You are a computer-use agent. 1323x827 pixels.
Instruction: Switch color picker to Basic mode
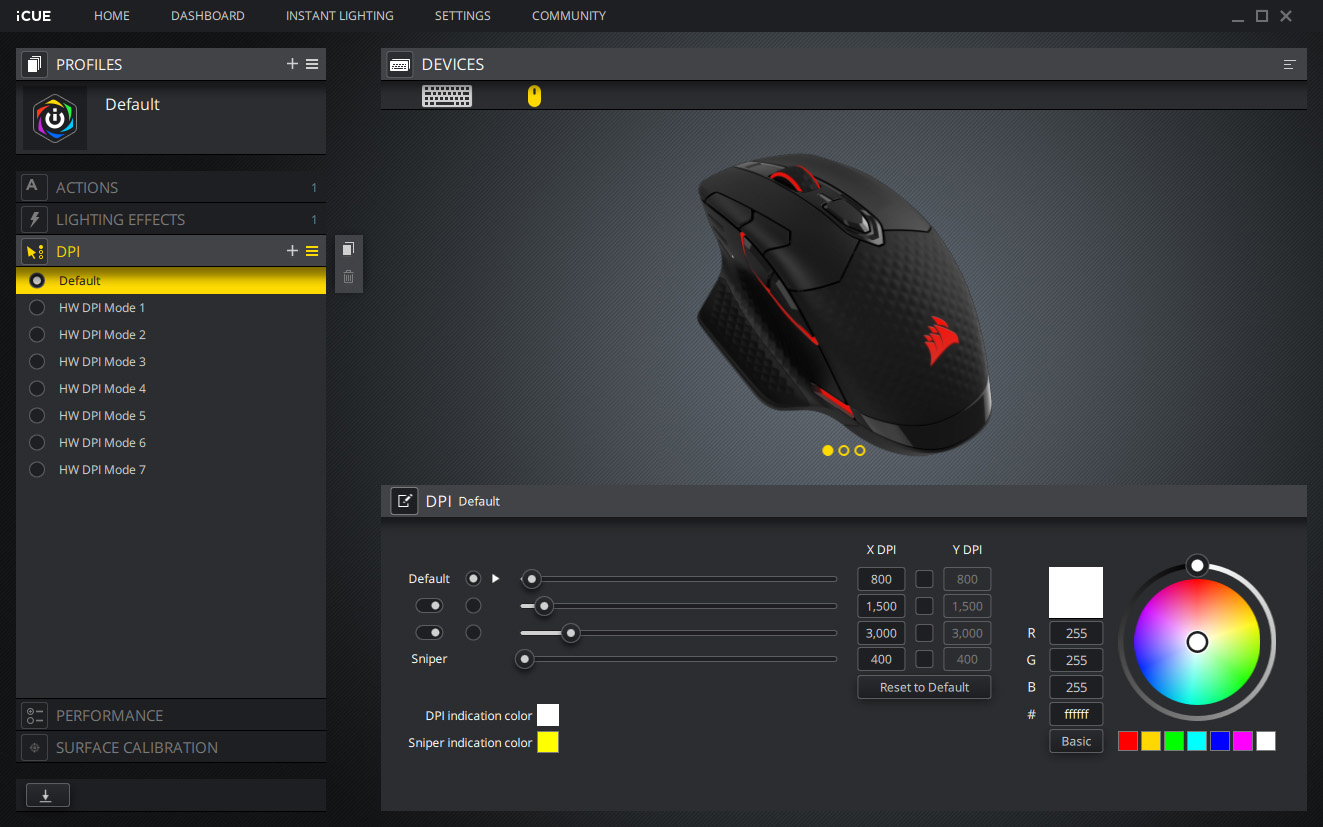pyautogui.click(x=1076, y=741)
